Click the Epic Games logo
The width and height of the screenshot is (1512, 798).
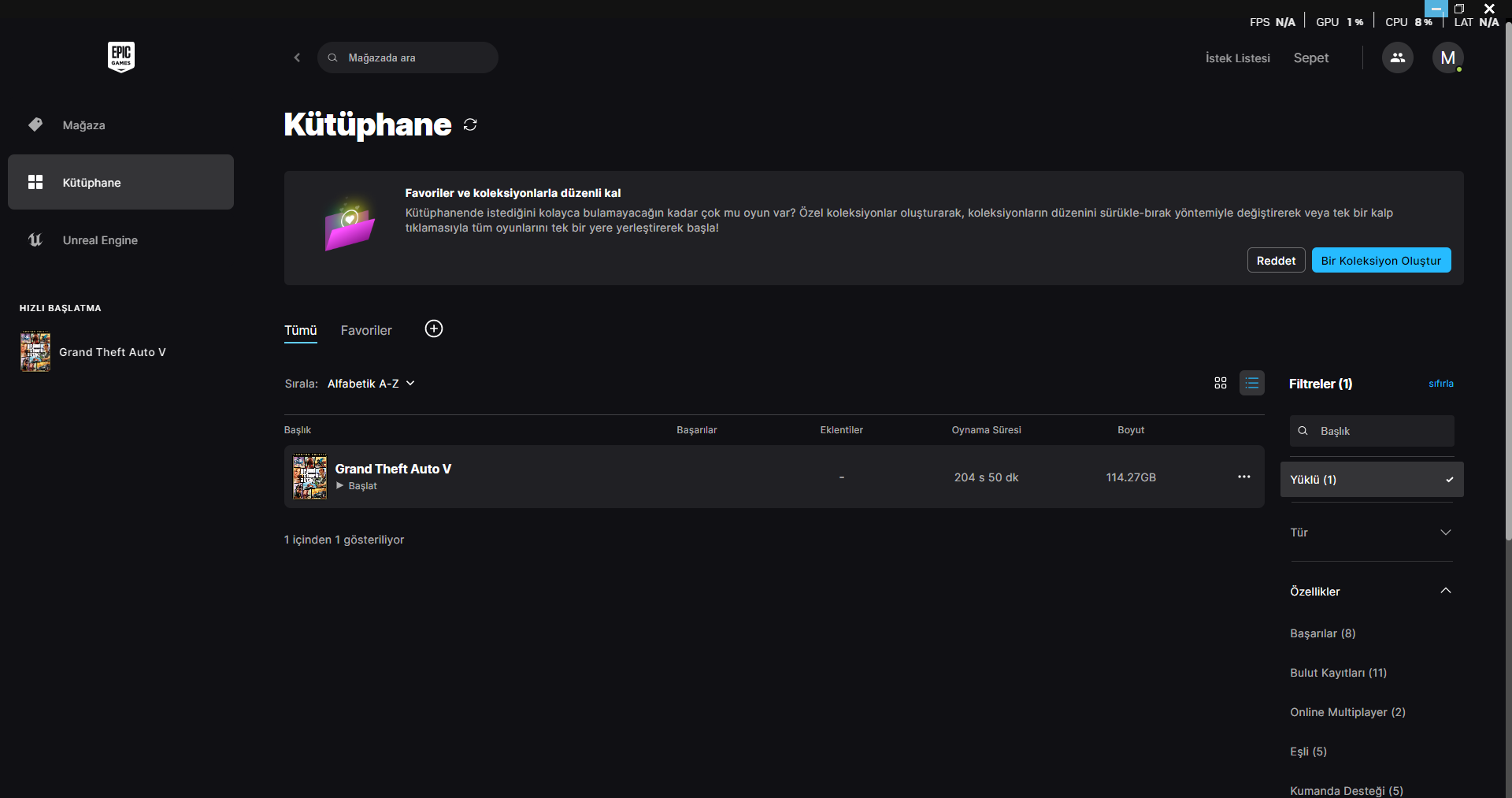121,57
